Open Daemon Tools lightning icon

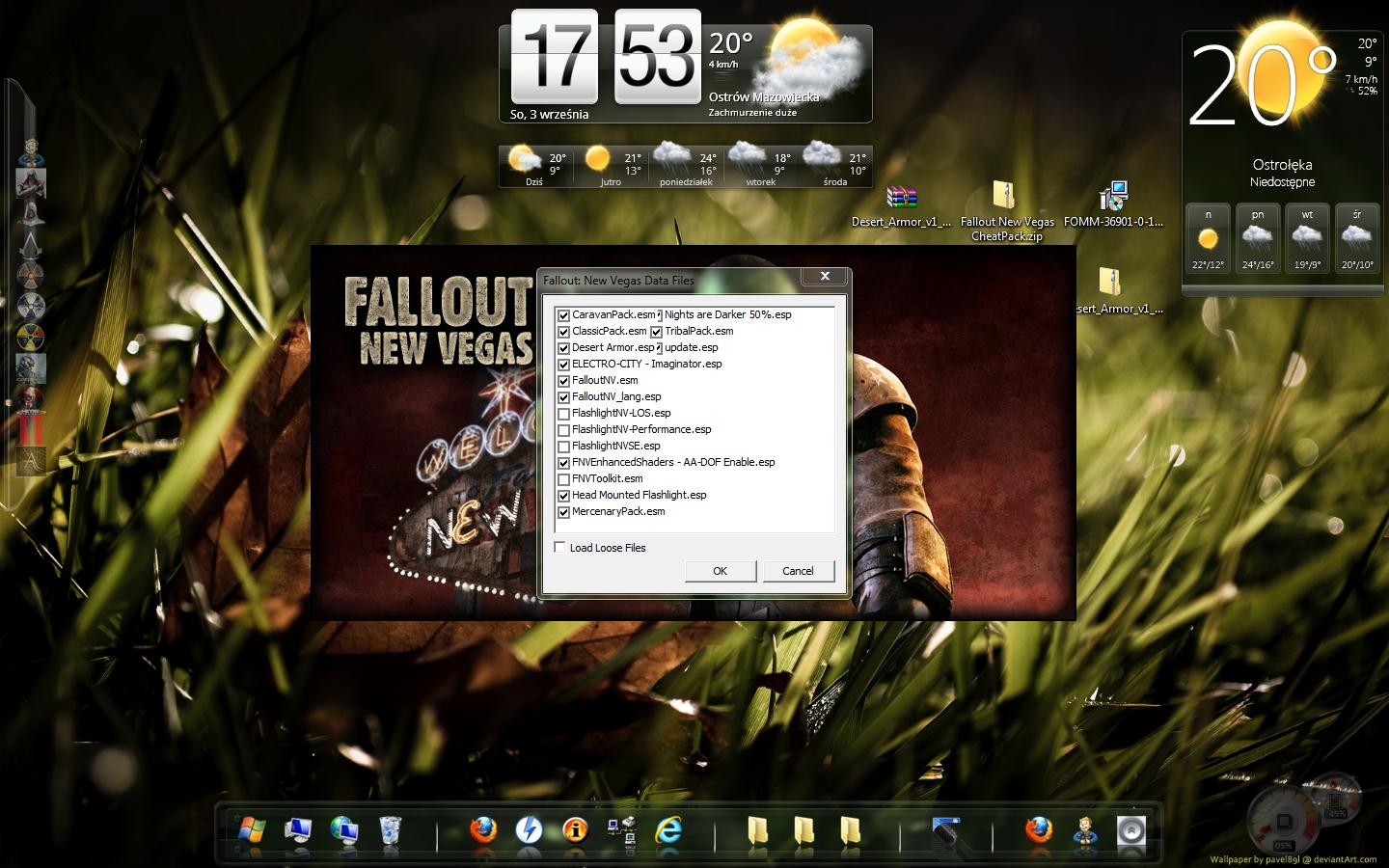pyautogui.click(x=529, y=829)
